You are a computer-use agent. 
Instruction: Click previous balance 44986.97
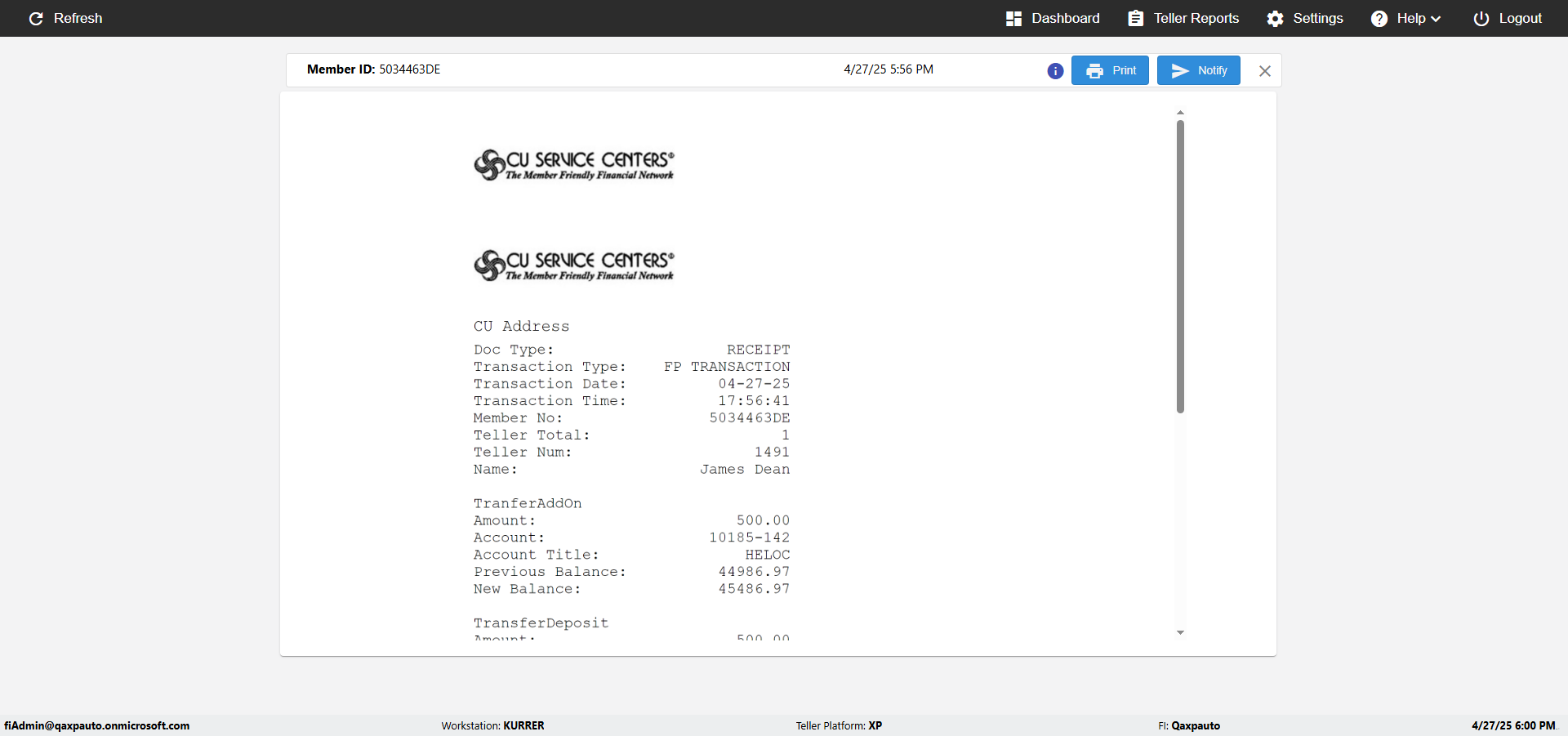point(755,573)
